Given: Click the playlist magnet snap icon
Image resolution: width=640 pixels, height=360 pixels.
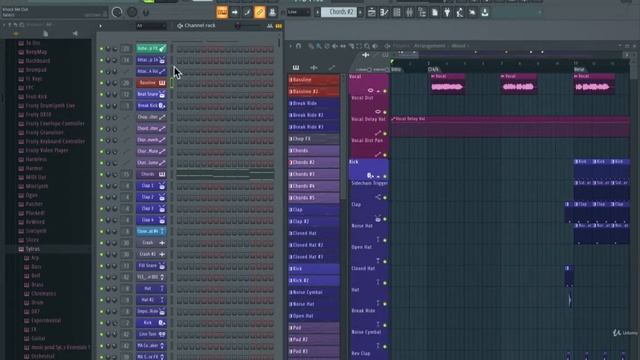Looking at the screenshot, I should point(298,46).
